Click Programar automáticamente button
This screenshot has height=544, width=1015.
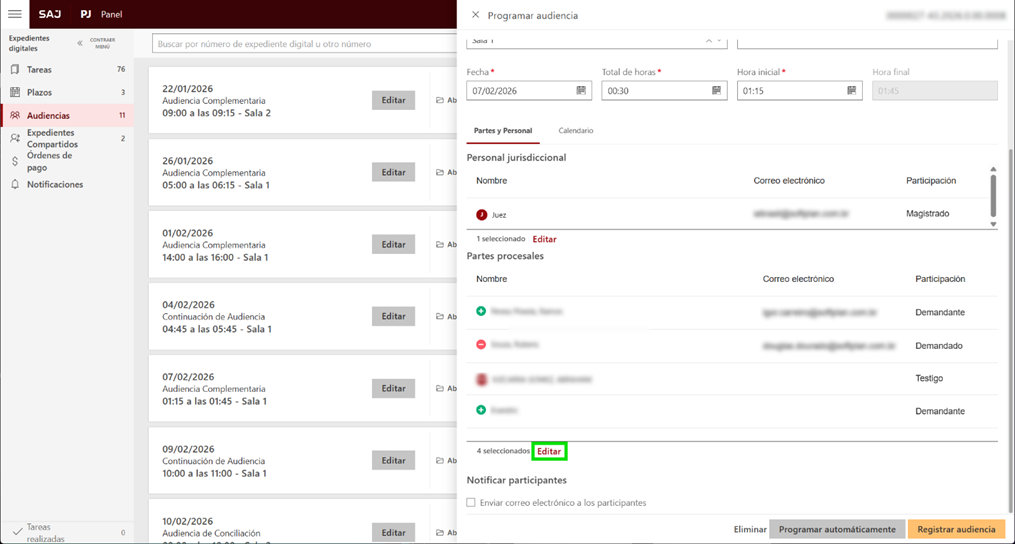coord(837,529)
